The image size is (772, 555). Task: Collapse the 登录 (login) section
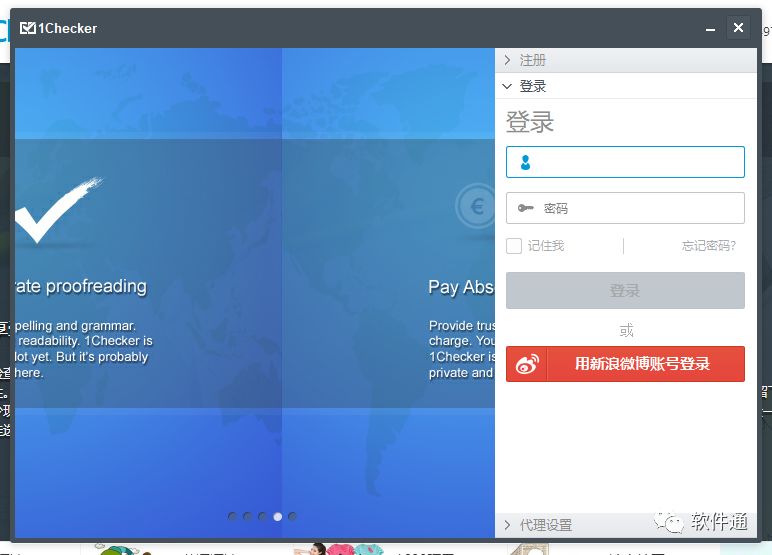pos(625,86)
